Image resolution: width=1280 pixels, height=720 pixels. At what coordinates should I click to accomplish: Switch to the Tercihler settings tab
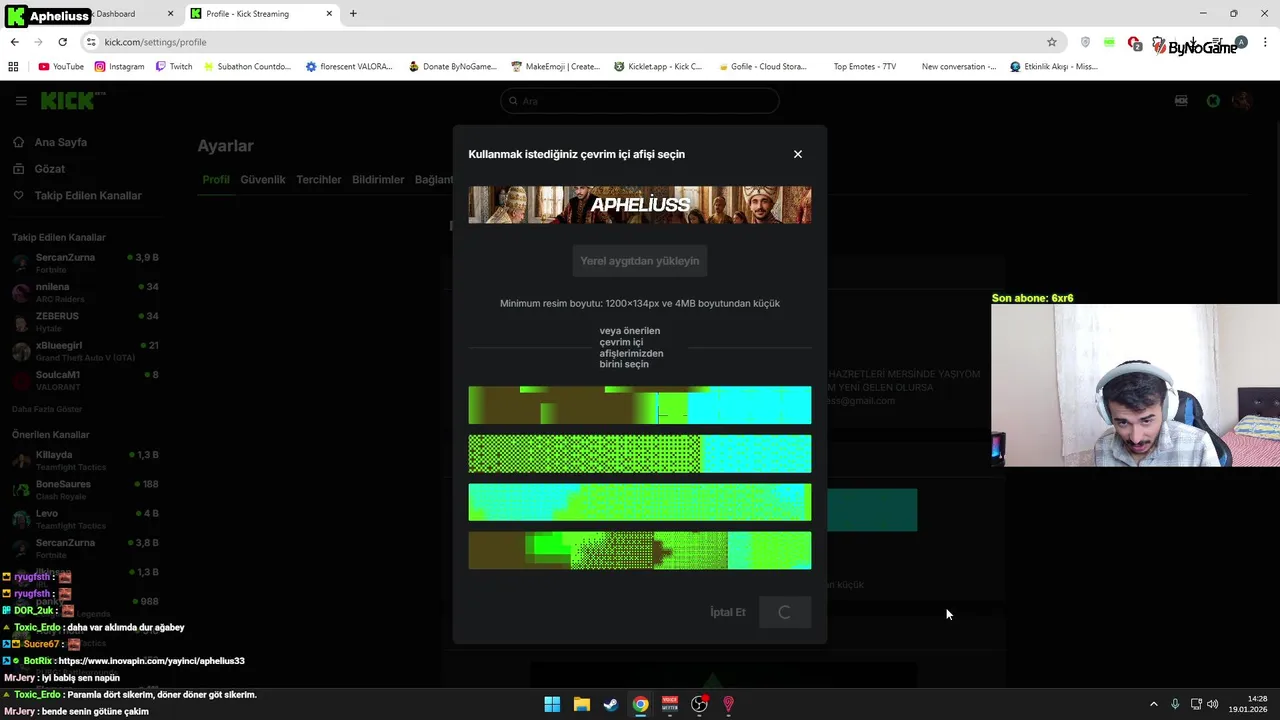tap(319, 180)
